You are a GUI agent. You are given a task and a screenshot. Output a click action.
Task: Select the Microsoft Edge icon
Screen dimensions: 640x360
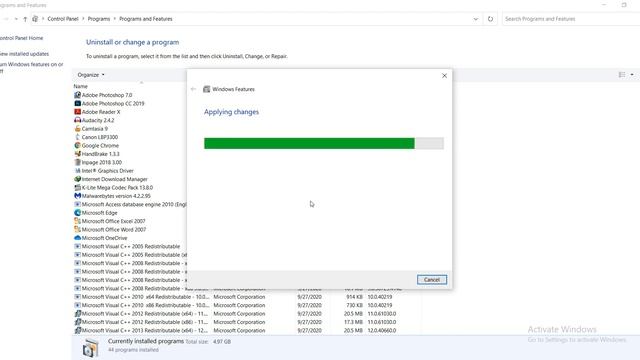click(78, 213)
